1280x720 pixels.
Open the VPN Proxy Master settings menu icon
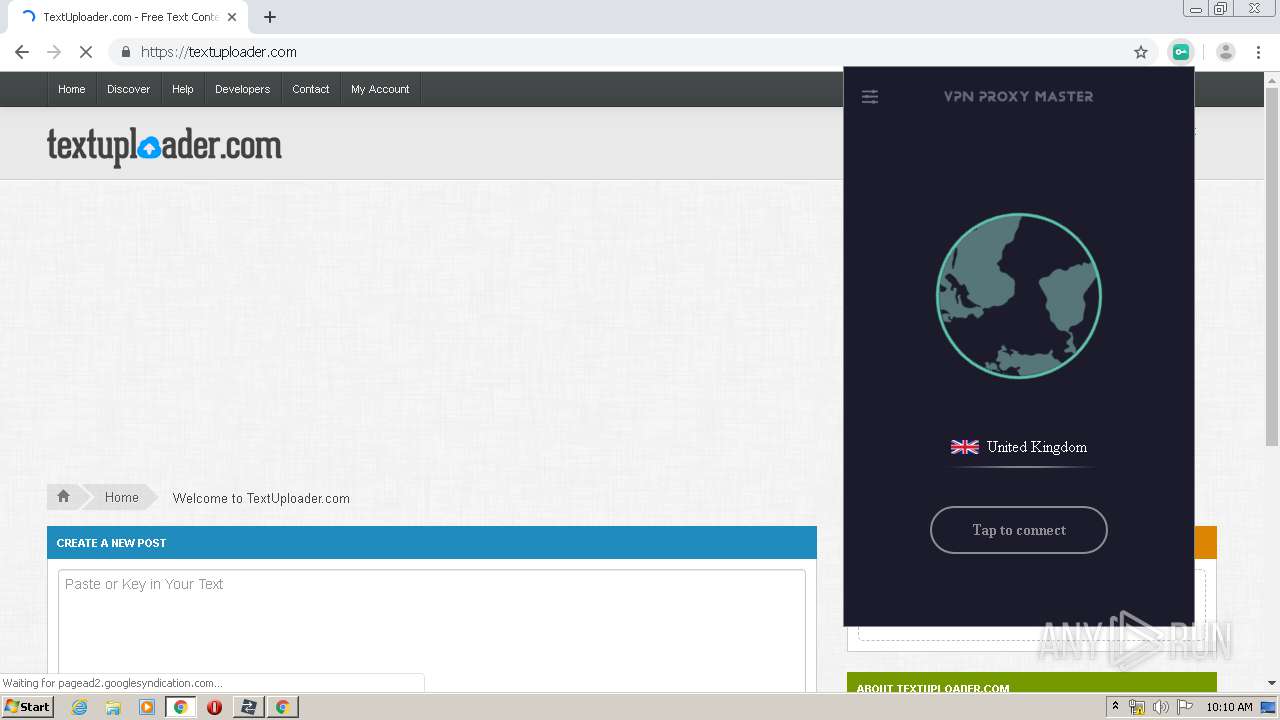point(870,97)
